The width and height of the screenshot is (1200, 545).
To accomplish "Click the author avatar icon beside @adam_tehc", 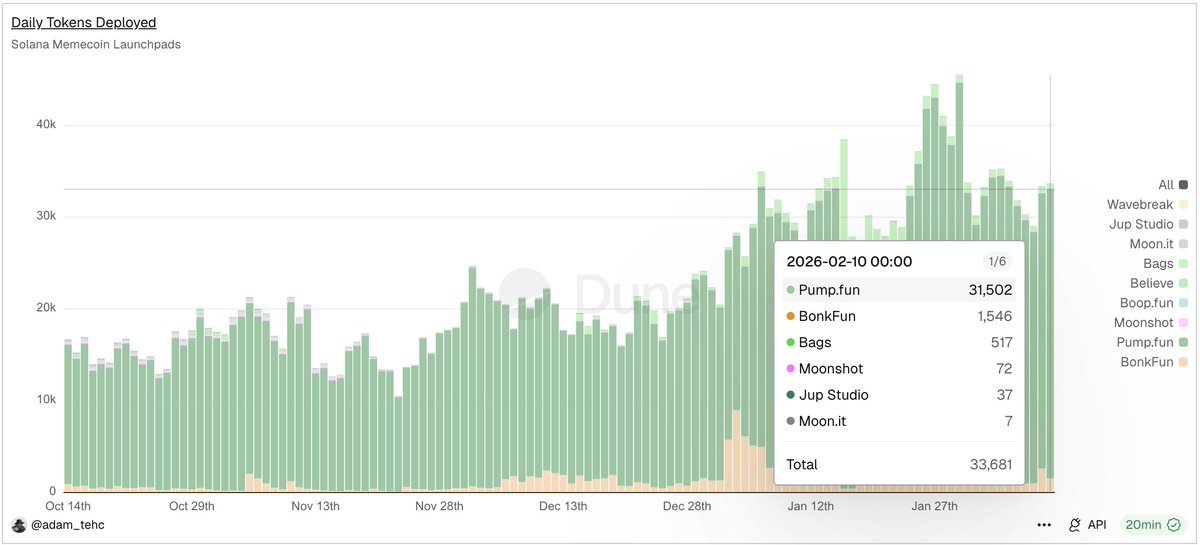I will tap(18, 525).
